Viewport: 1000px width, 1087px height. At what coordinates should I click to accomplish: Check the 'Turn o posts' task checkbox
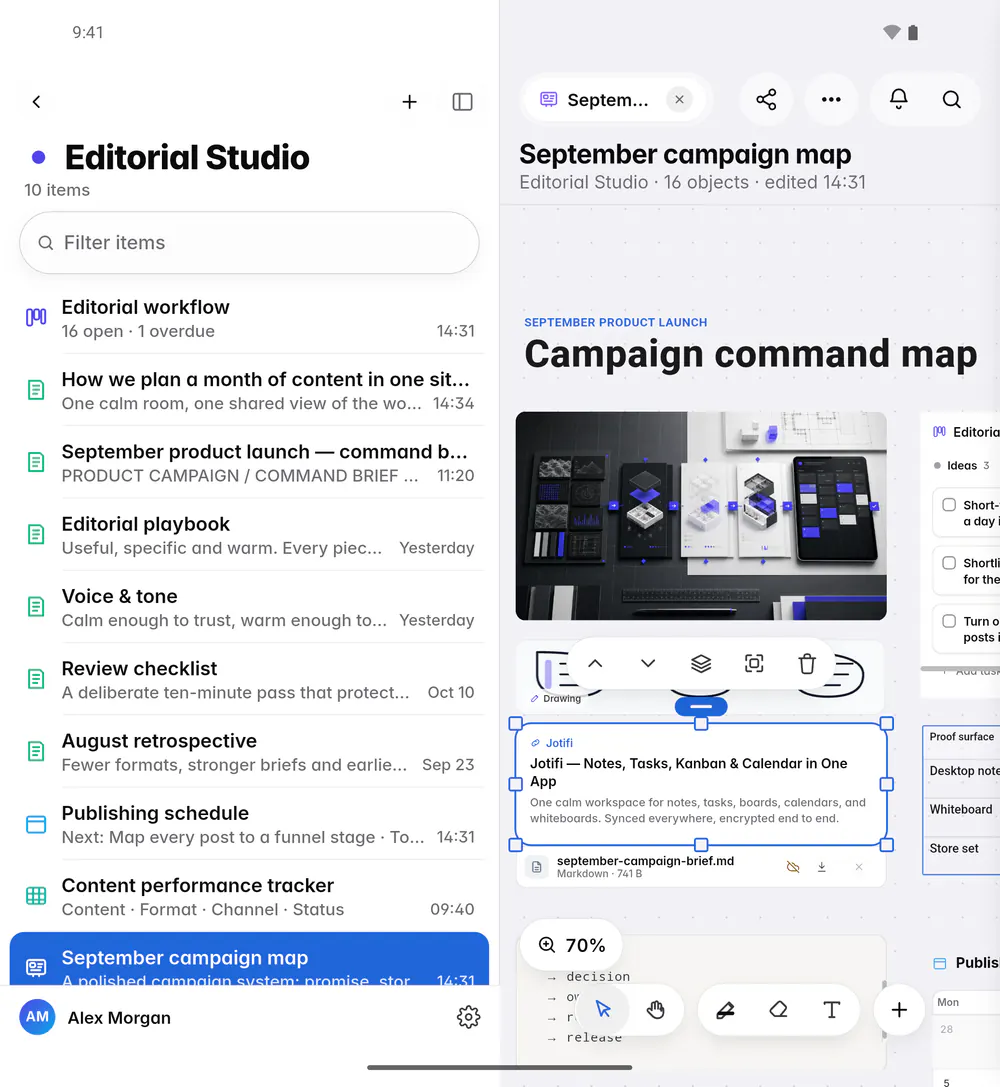(x=949, y=621)
